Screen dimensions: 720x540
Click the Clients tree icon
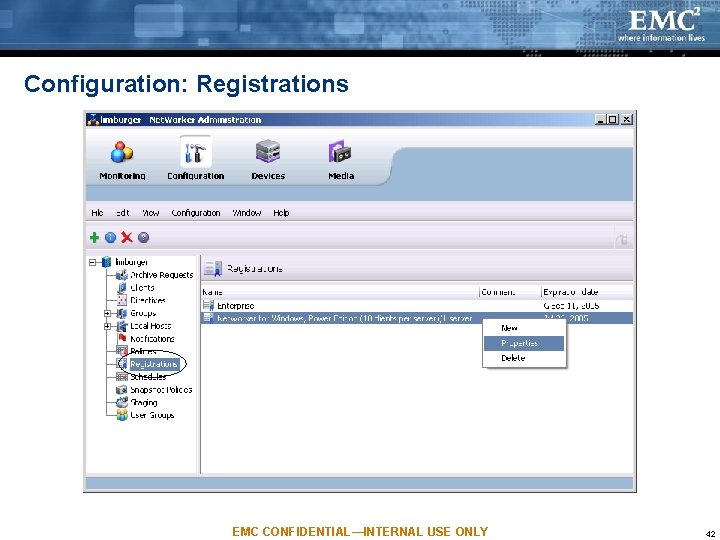pyautogui.click(x=122, y=288)
